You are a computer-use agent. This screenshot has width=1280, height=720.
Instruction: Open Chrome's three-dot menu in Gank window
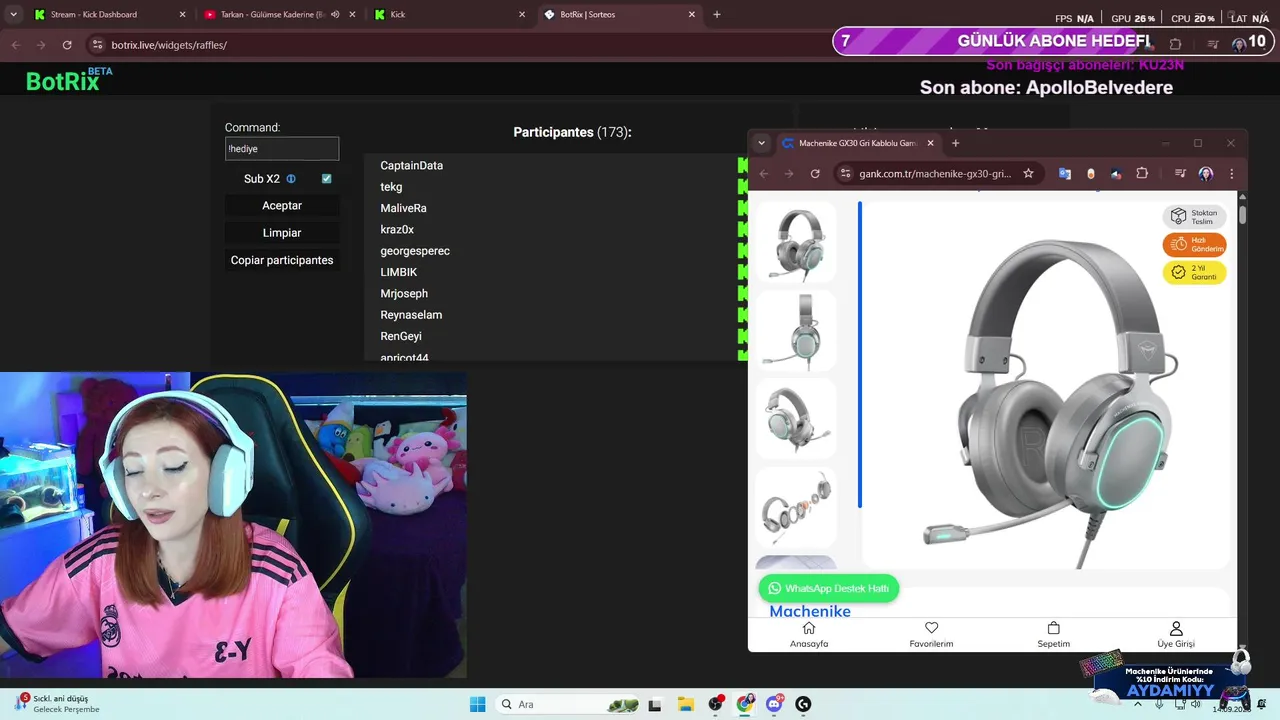point(1231,173)
